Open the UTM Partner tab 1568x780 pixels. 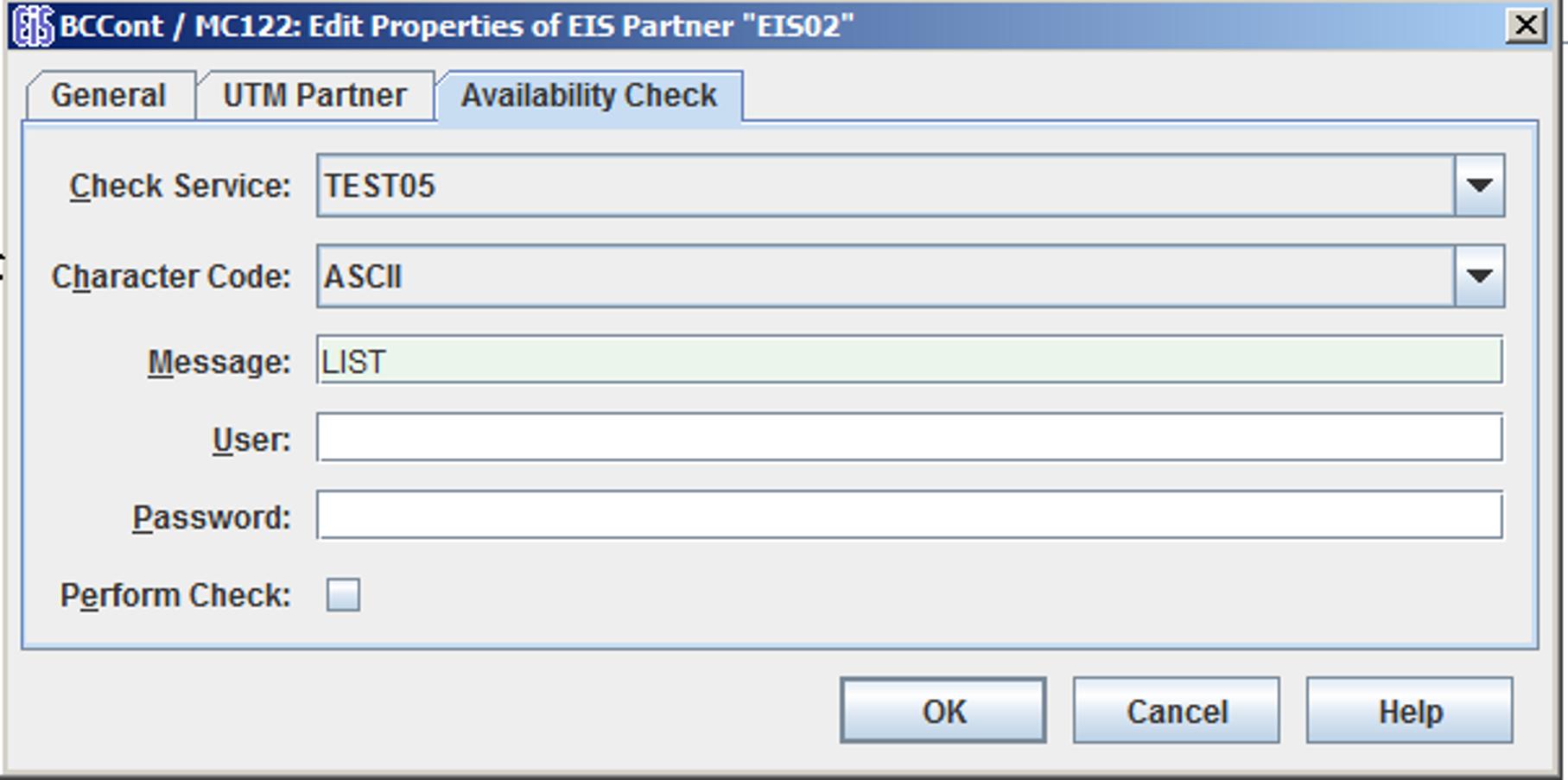[314, 95]
